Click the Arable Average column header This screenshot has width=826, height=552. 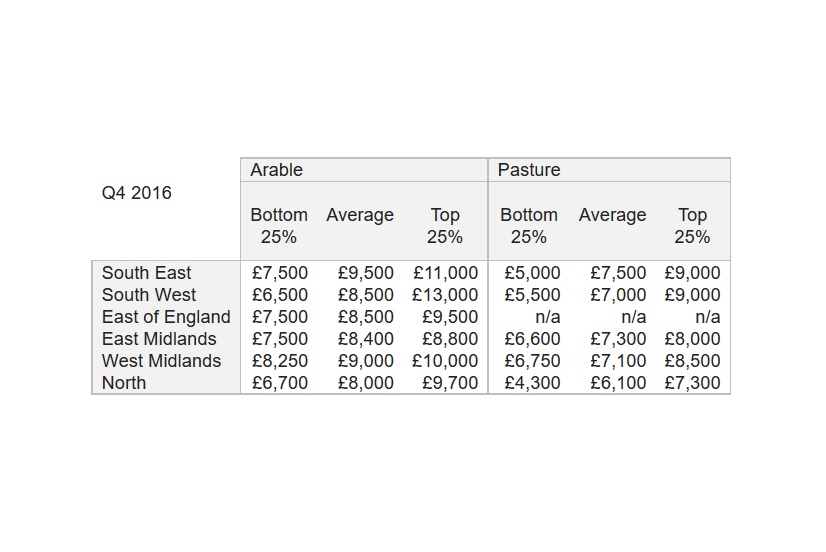360,215
